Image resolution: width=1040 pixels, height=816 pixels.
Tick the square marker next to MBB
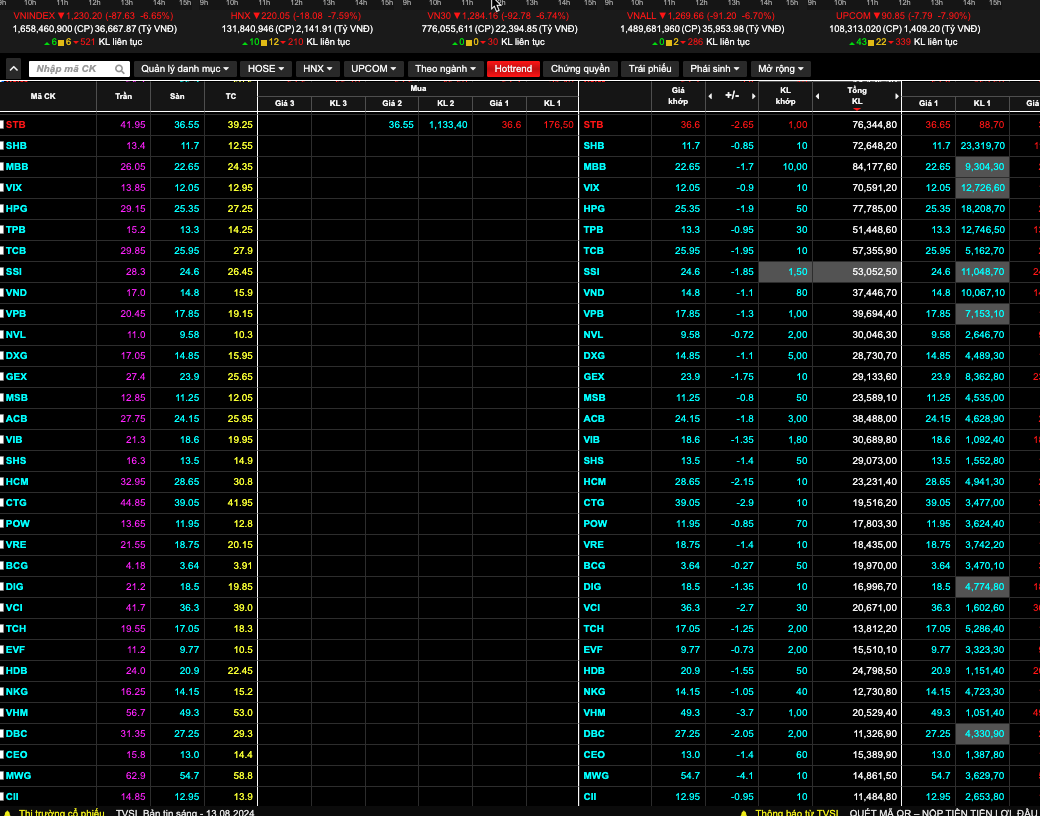coord(2,167)
